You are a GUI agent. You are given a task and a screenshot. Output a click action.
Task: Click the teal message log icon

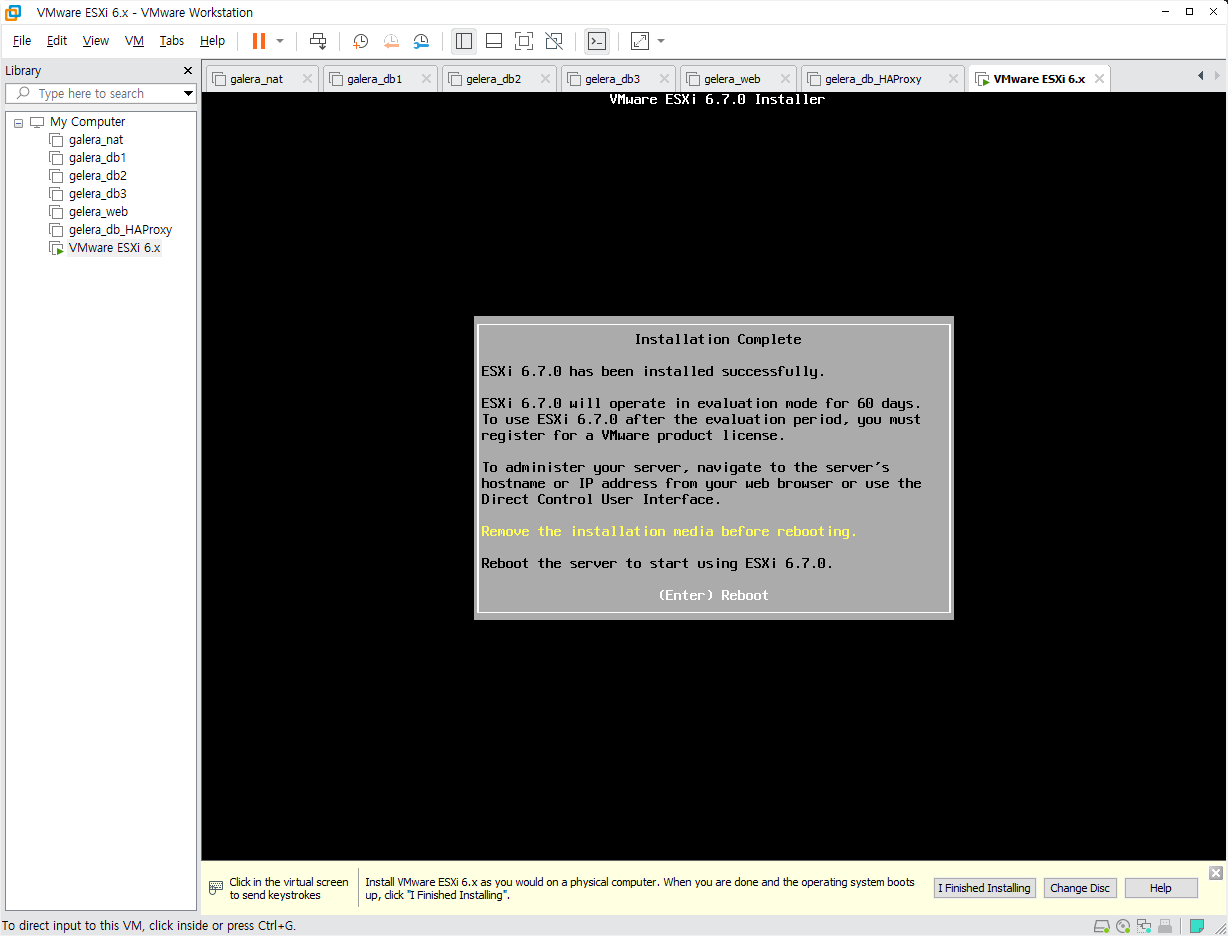[1197, 926]
